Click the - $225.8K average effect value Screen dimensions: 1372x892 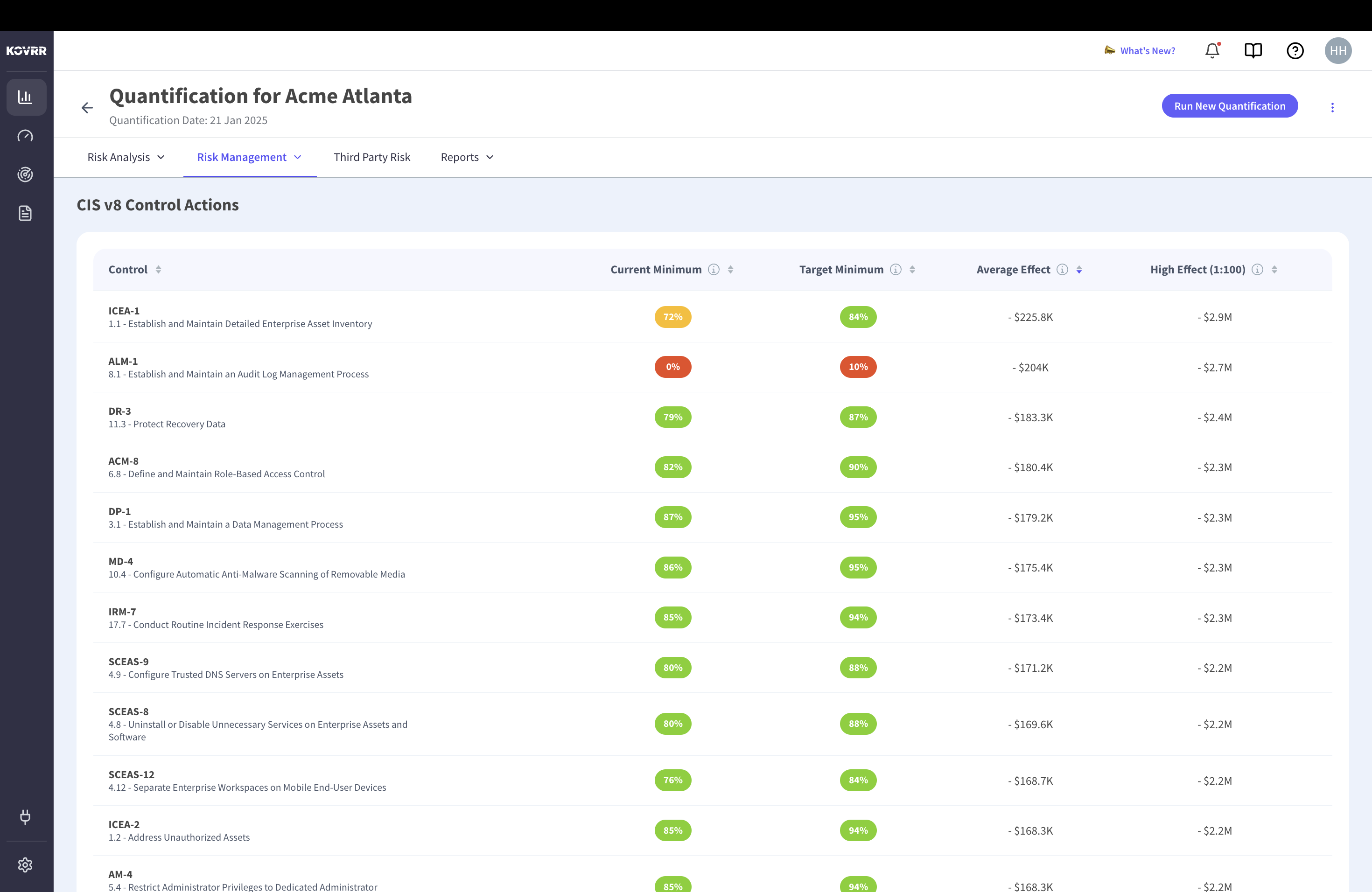coord(1030,318)
